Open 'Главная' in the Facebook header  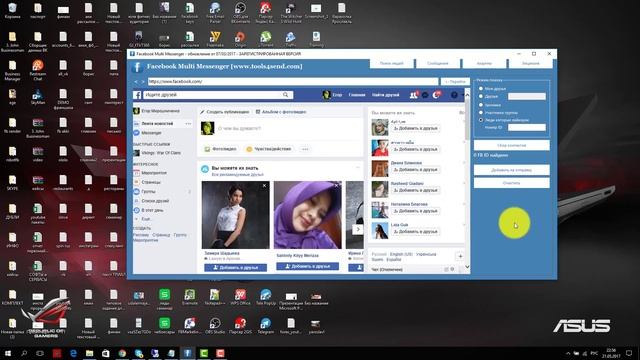pyautogui.click(x=357, y=95)
